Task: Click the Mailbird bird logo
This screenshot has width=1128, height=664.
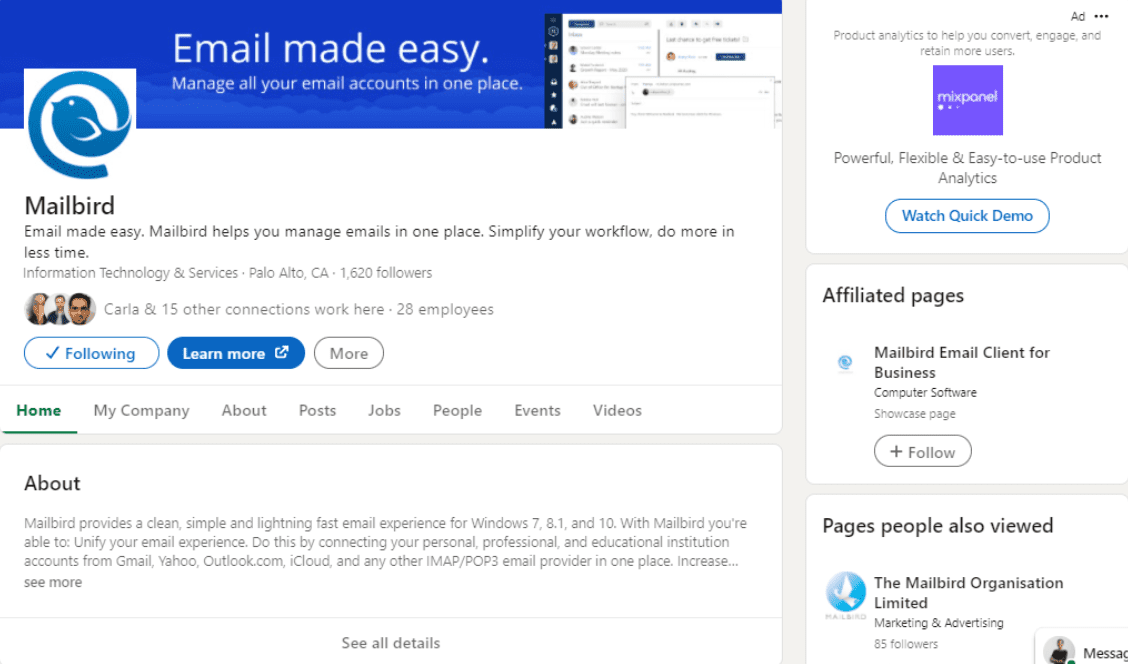Action: pyautogui.click(x=80, y=124)
